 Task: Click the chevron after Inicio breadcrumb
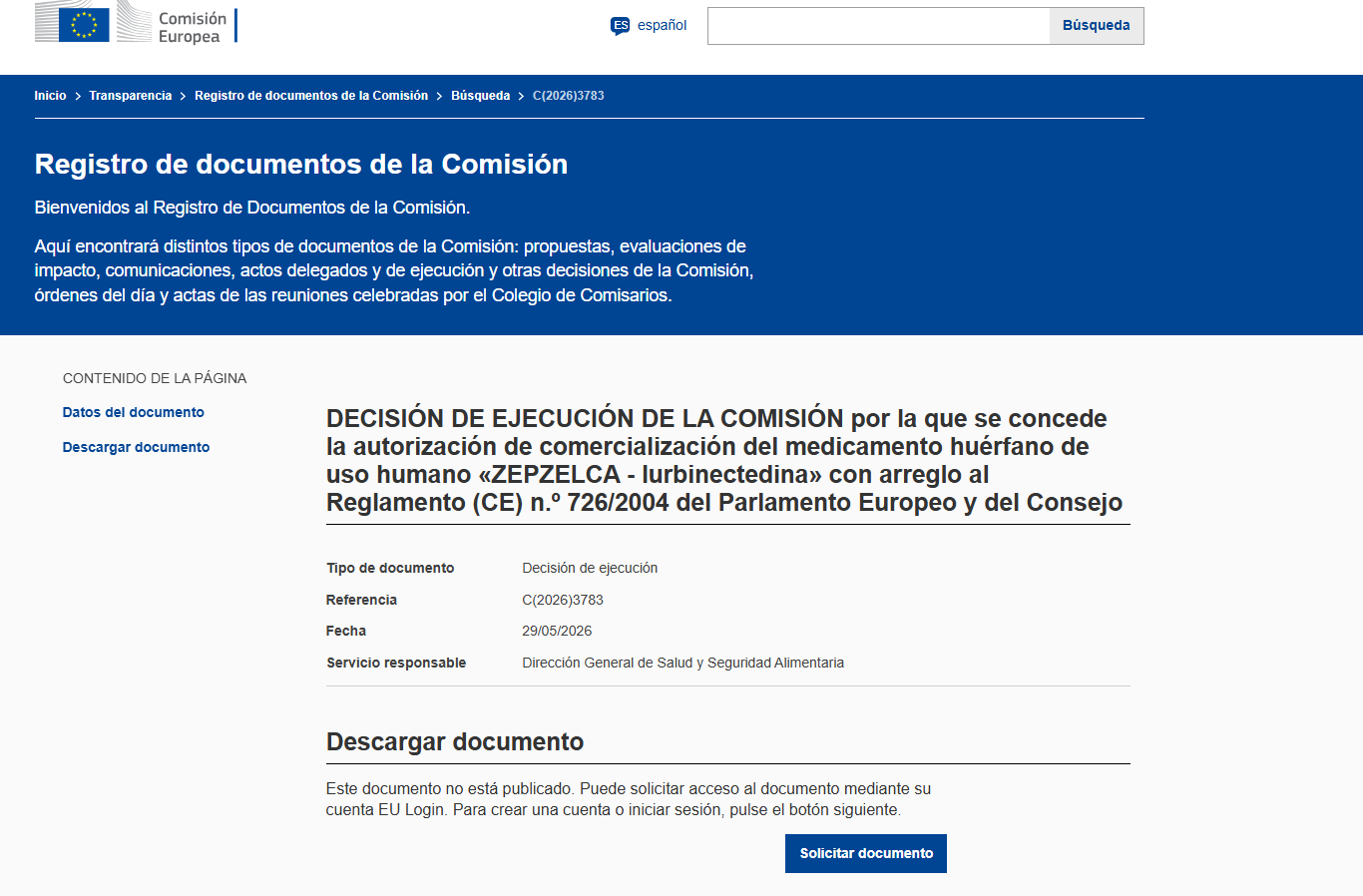78,96
